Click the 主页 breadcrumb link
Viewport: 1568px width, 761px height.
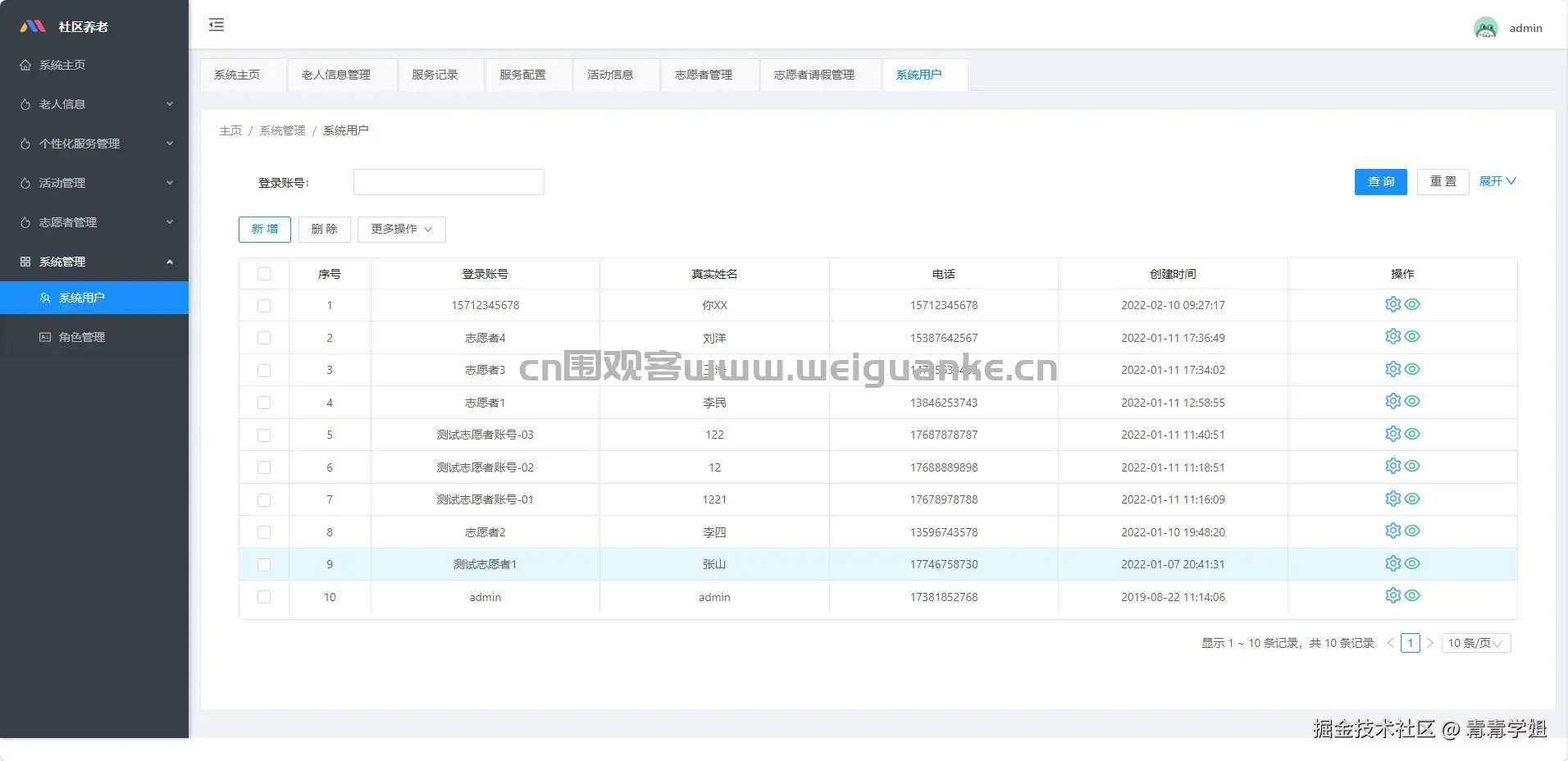(230, 130)
